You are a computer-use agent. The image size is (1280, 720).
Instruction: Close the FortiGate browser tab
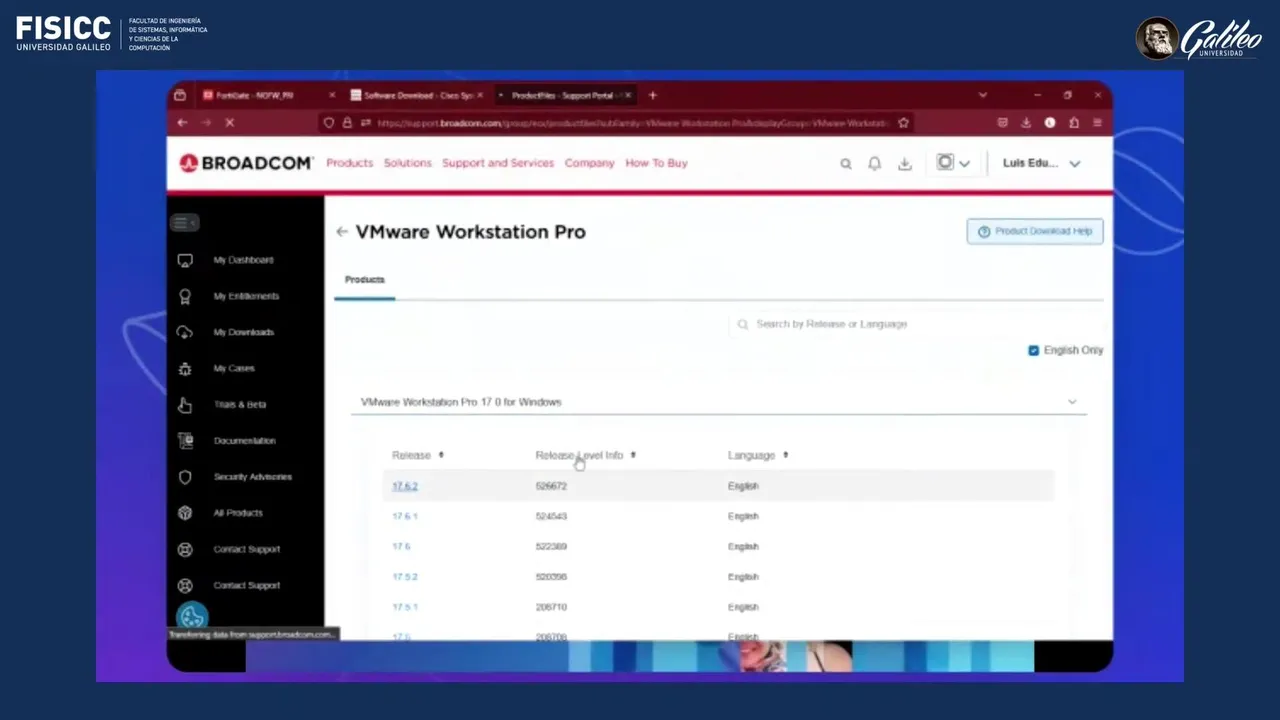click(x=332, y=95)
